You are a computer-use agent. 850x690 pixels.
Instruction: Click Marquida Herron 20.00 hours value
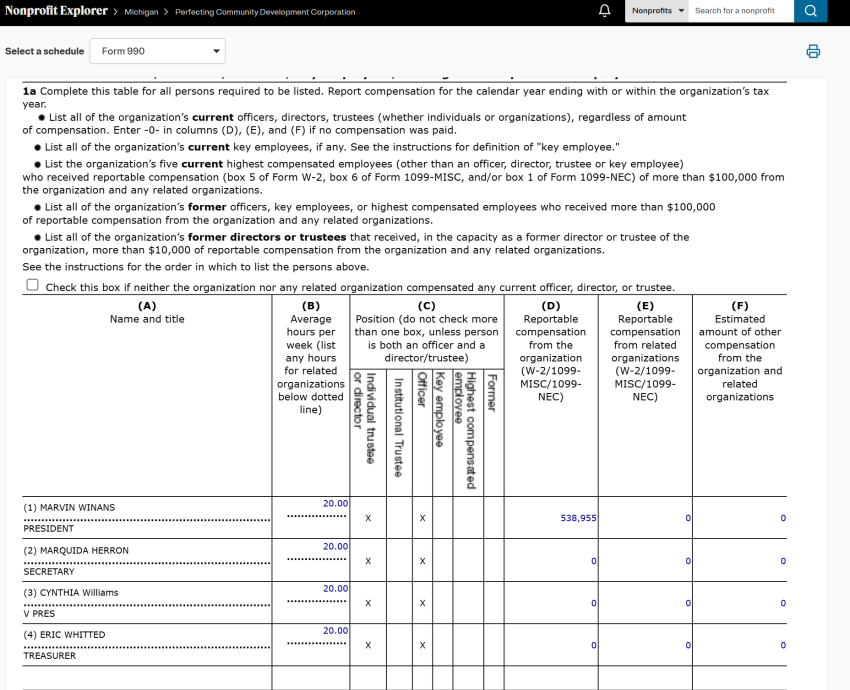336,546
